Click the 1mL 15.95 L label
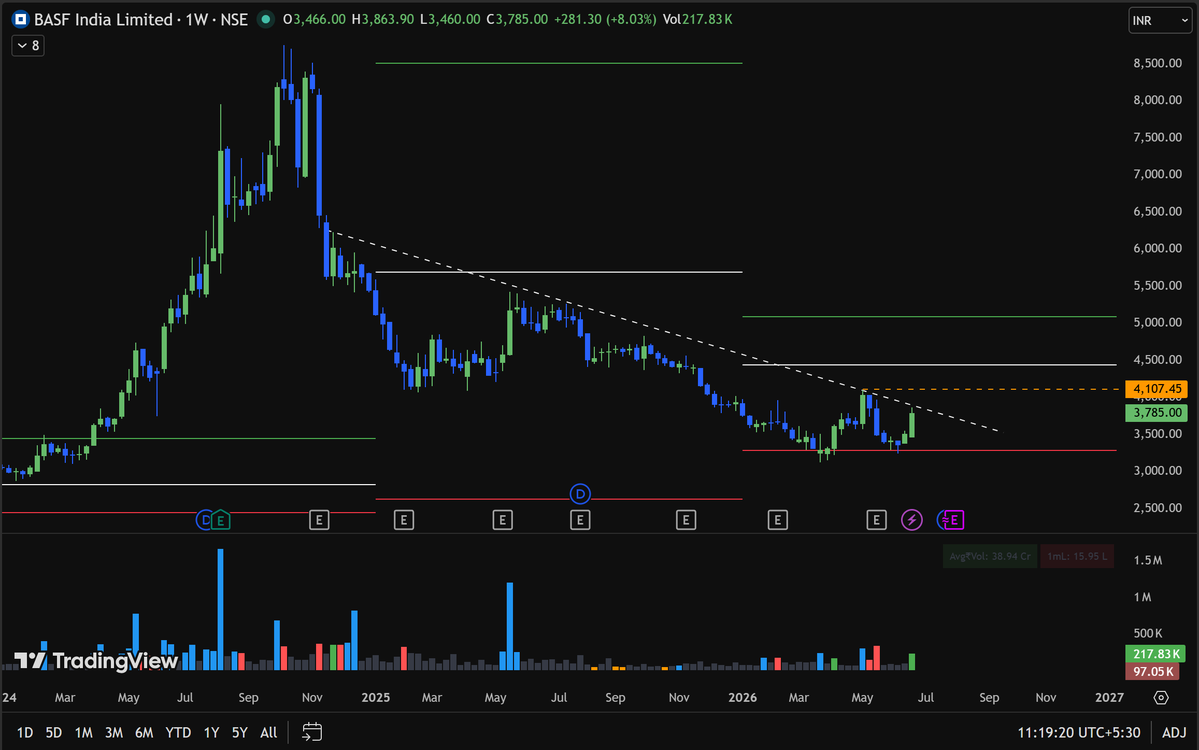 pyautogui.click(x=1077, y=556)
